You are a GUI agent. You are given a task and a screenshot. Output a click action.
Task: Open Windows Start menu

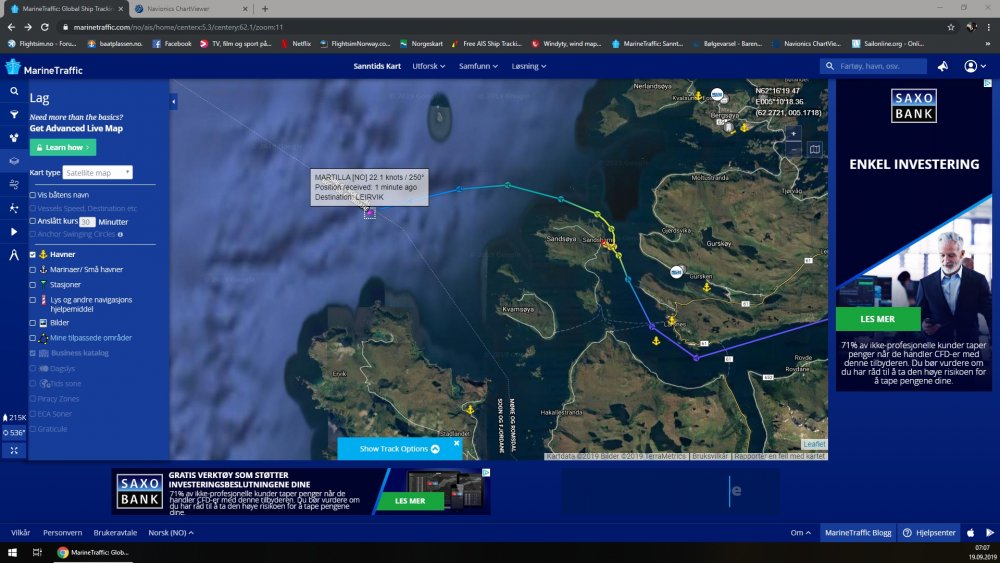(x=12, y=552)
